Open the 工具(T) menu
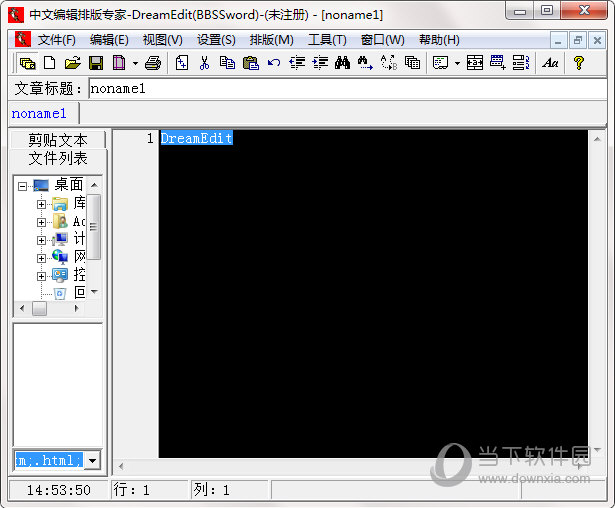 tap(327, 40)
